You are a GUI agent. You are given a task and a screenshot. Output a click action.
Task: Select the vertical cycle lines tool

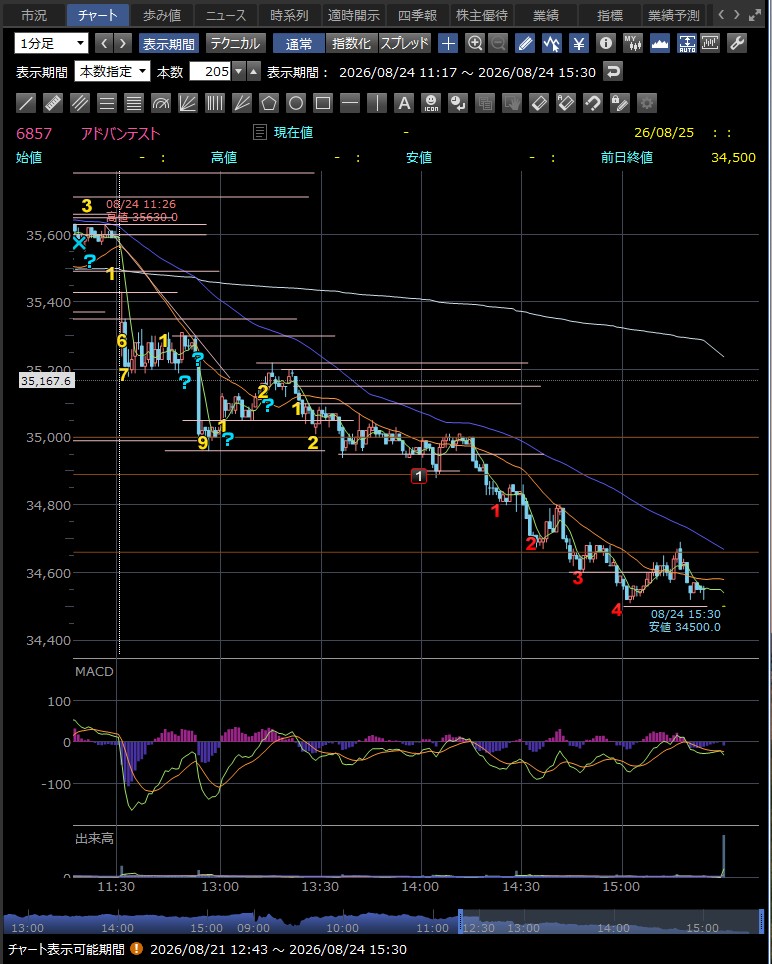tap(215, 103)
